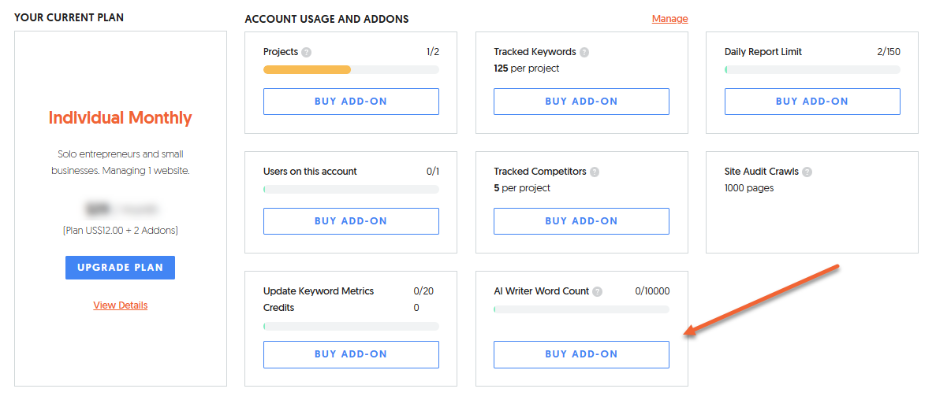This screenshot has width=936, height=396.
Task: Open the Manage link for addons
Action: point(670,19)
